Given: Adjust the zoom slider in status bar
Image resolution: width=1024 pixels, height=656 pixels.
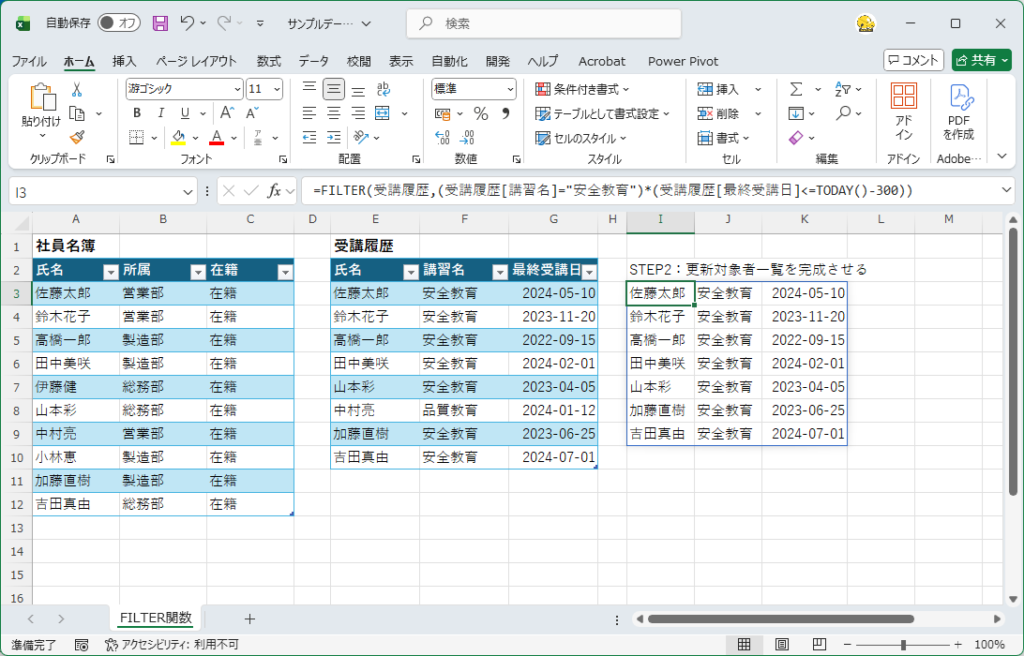Looking at the screenshot, I should pos(903,645).
